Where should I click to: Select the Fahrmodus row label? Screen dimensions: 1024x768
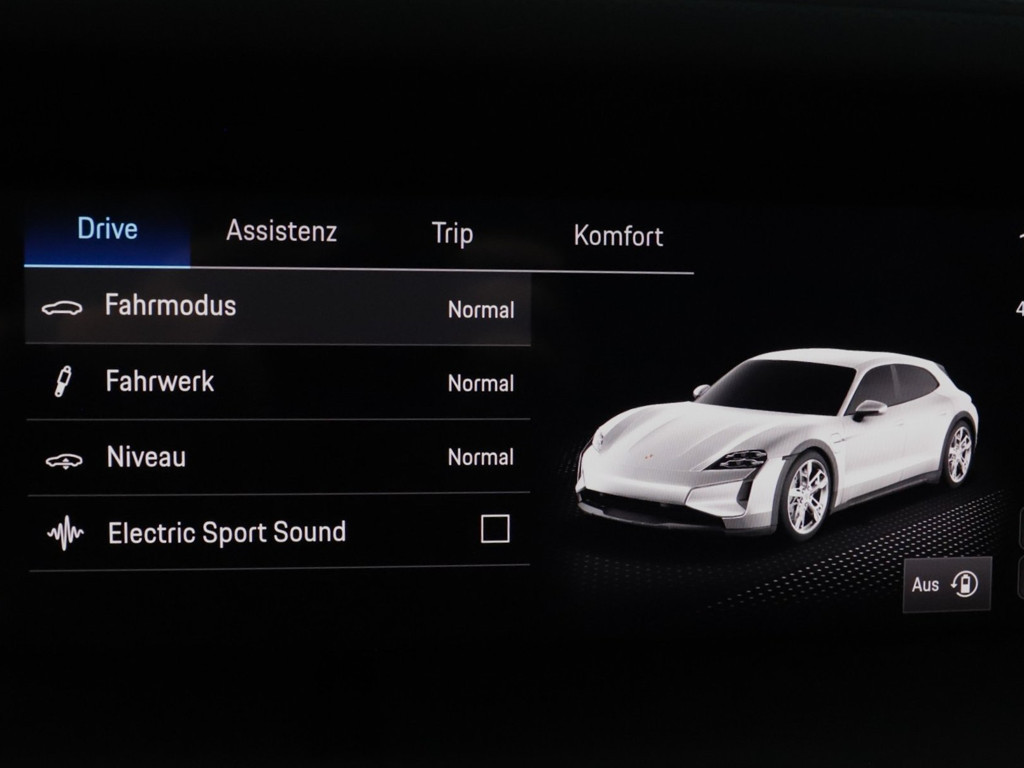pyautogui.click(x=170, y=305)
